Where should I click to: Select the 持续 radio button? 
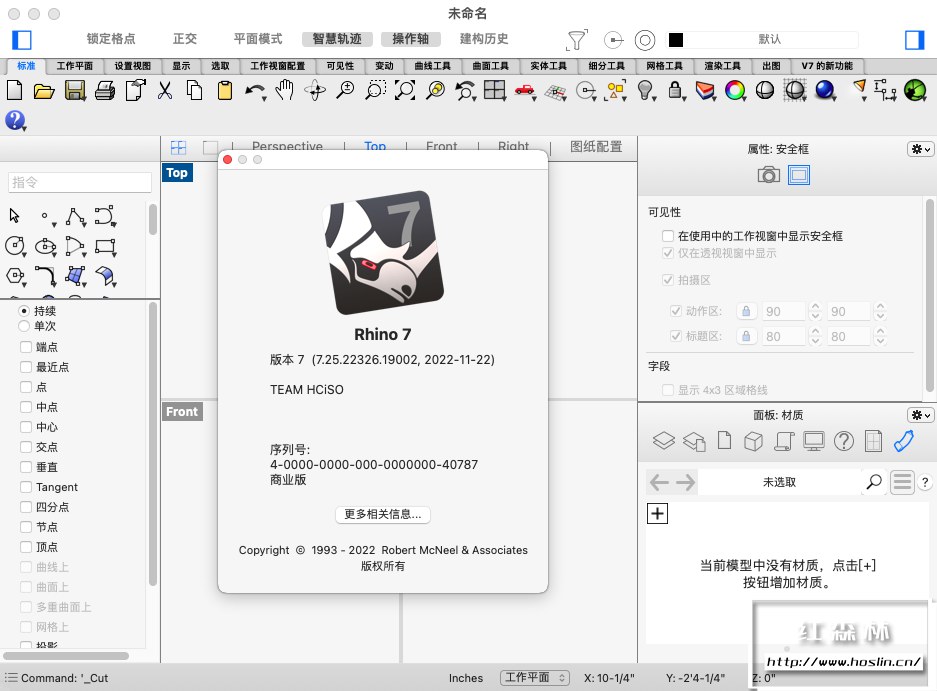point(24,310)
